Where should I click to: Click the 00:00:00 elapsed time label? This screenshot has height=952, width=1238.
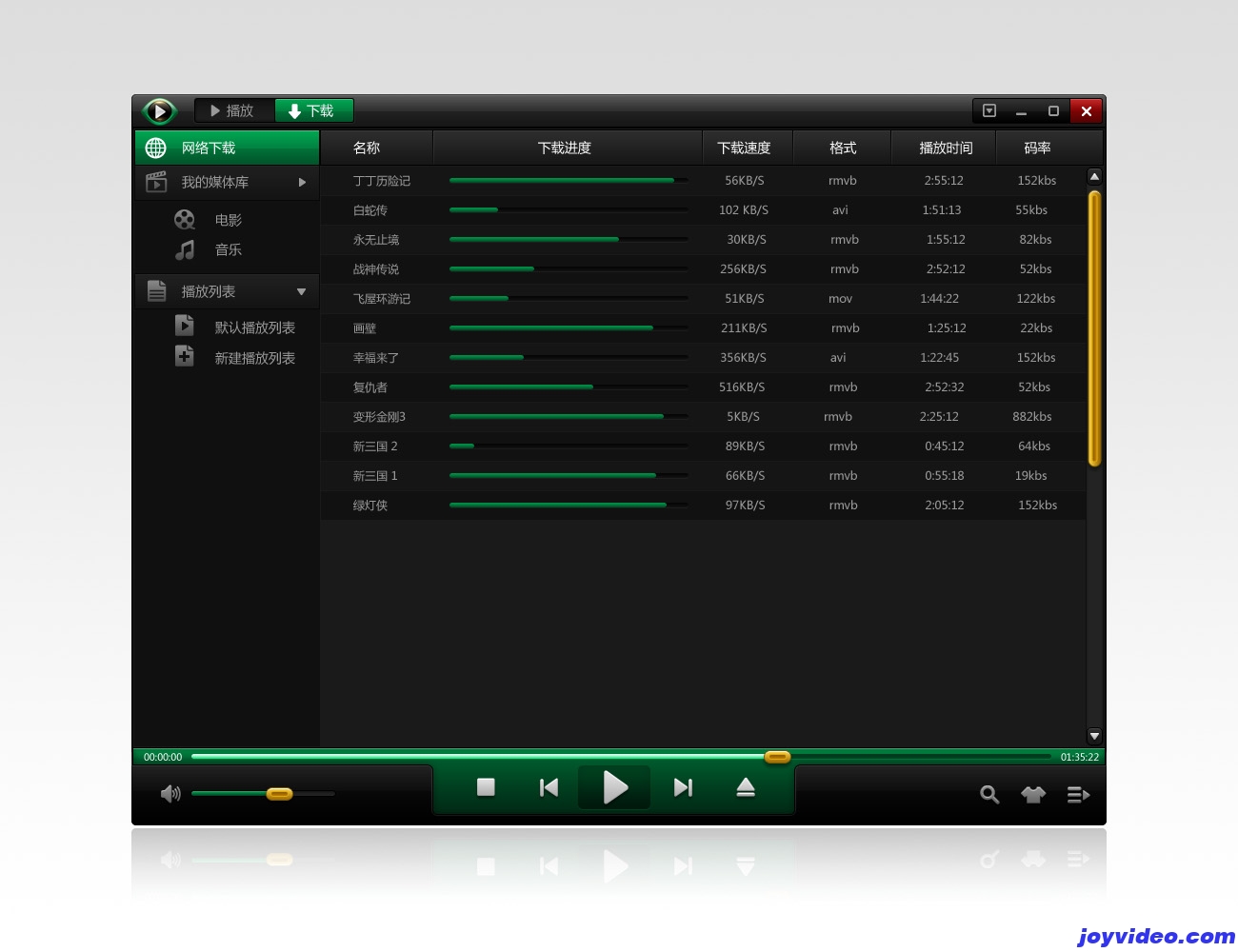click(163, 757)
